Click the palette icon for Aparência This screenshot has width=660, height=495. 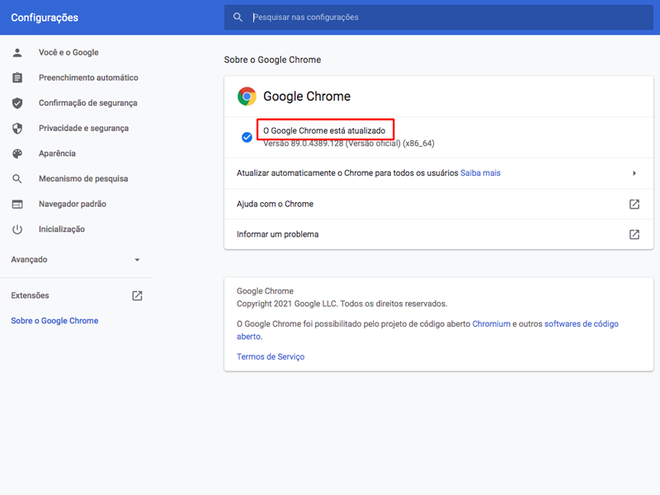tap(17, 154)
